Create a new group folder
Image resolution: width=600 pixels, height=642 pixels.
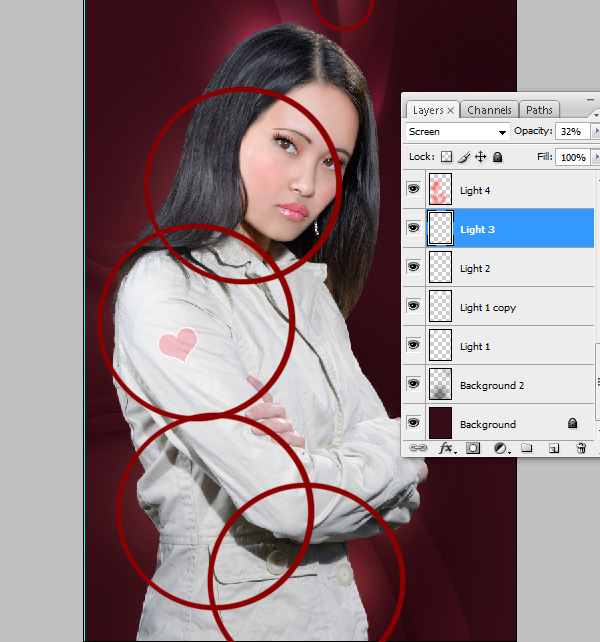point(527,448)
